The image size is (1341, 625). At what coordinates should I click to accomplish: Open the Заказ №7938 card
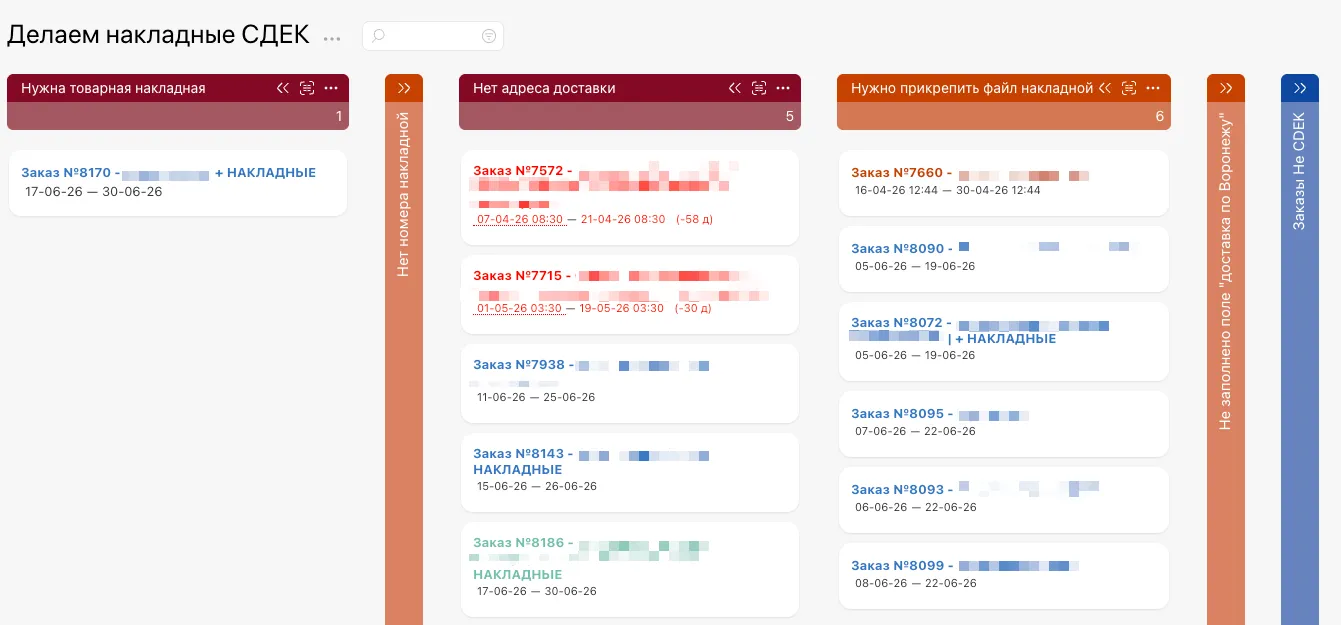click(630, 383)
